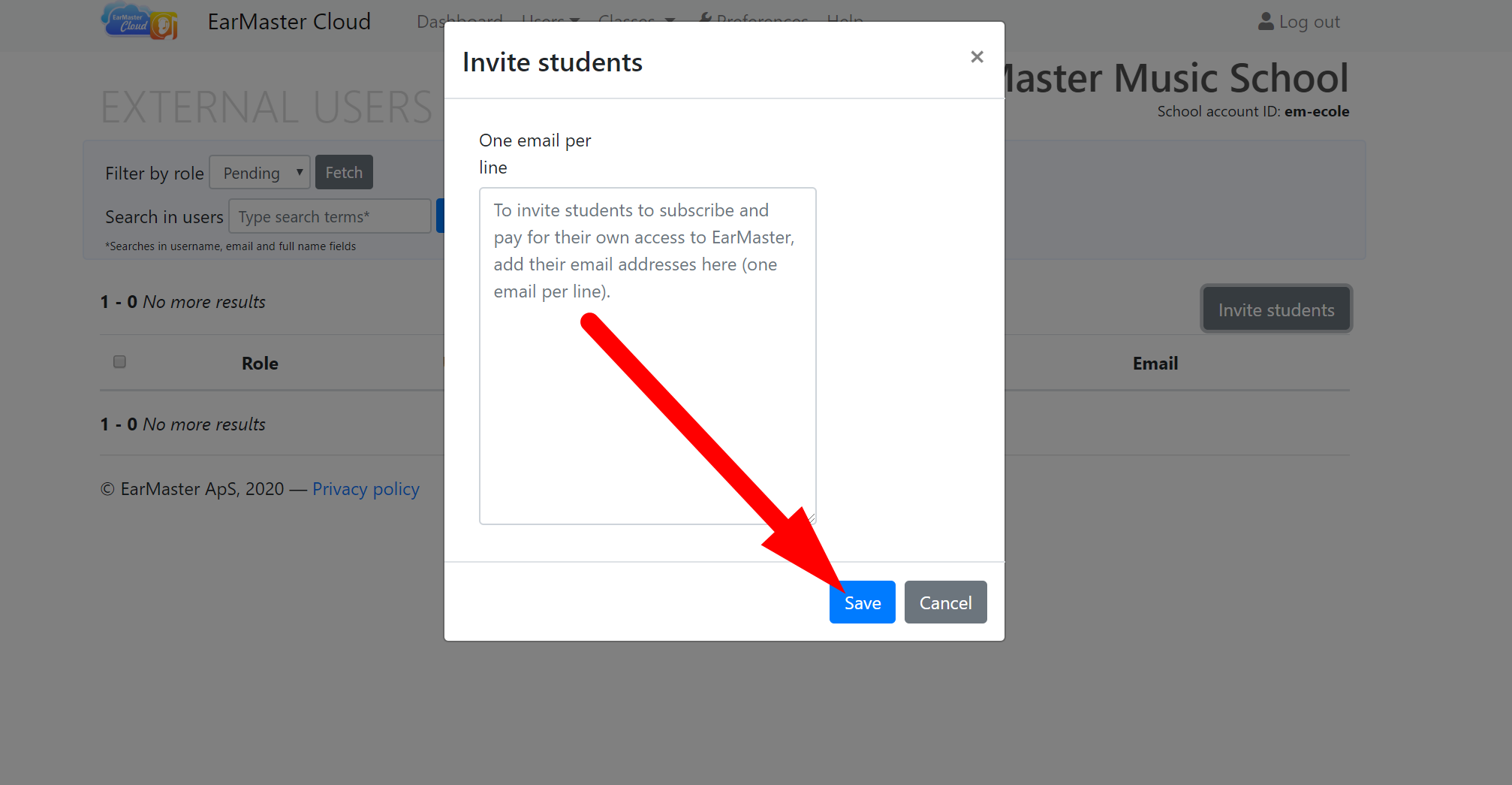The height and width of the screenshot is (785, 1512).
Task: Focus the Search in users field
Action: (330, 216)
